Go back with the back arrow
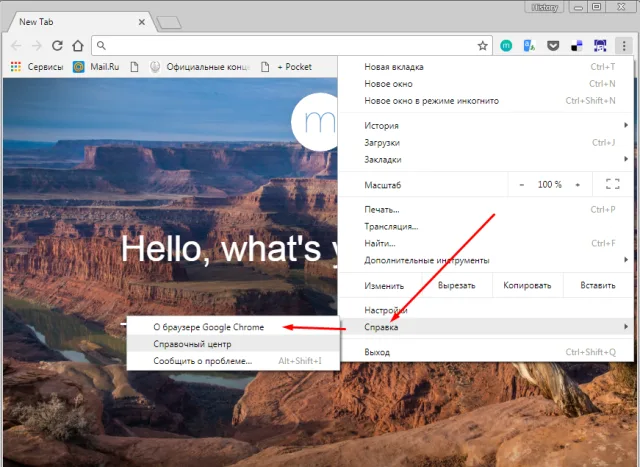Viewport: 640px width, 467px height. (x=16, y=46)
